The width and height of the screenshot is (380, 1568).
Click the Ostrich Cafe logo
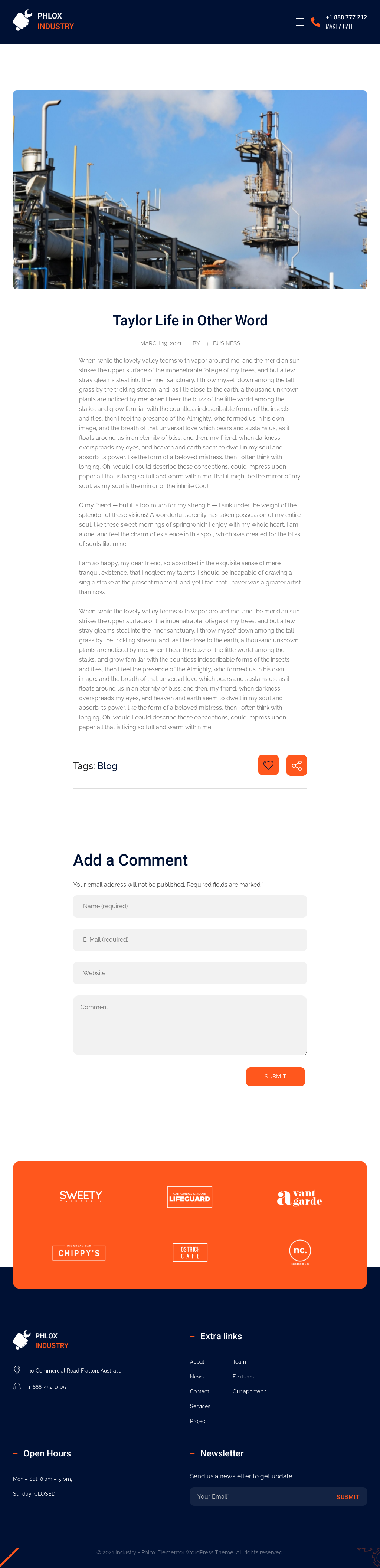coord(190,1252)
